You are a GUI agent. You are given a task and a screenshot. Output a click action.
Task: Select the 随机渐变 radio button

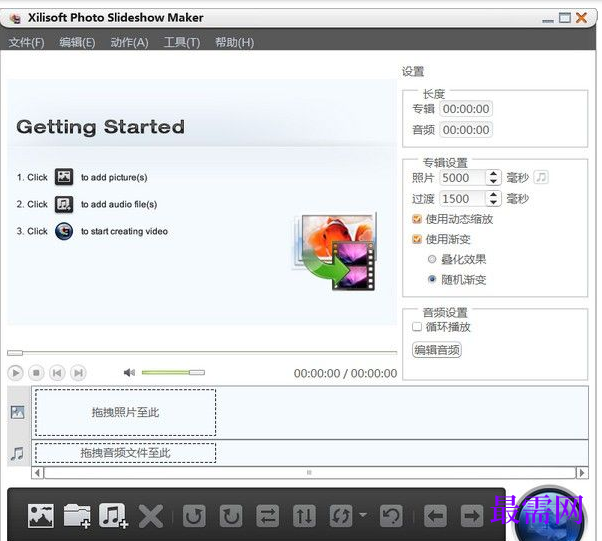click(432, 279)
